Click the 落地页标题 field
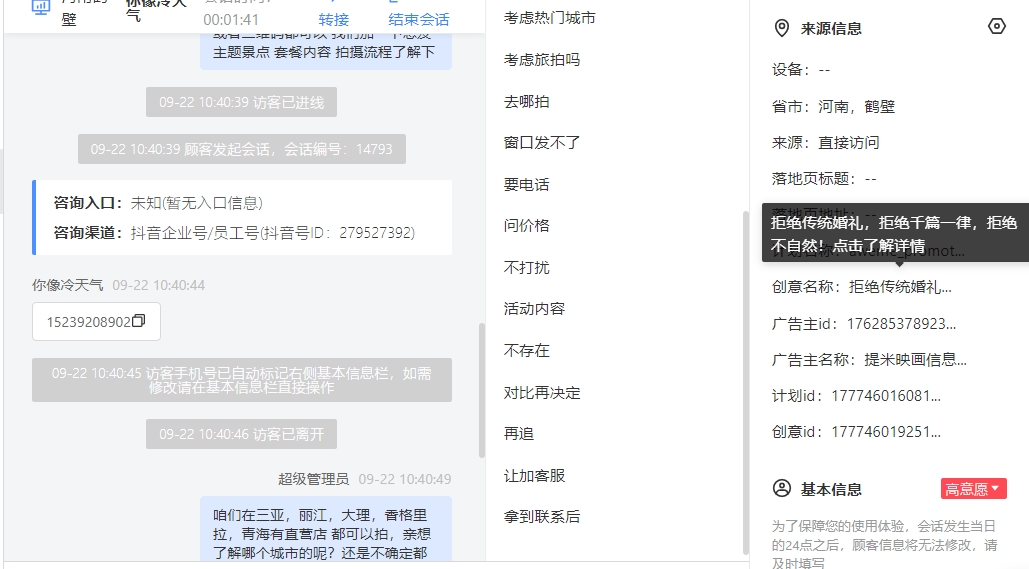 click(x=824, y=179)
